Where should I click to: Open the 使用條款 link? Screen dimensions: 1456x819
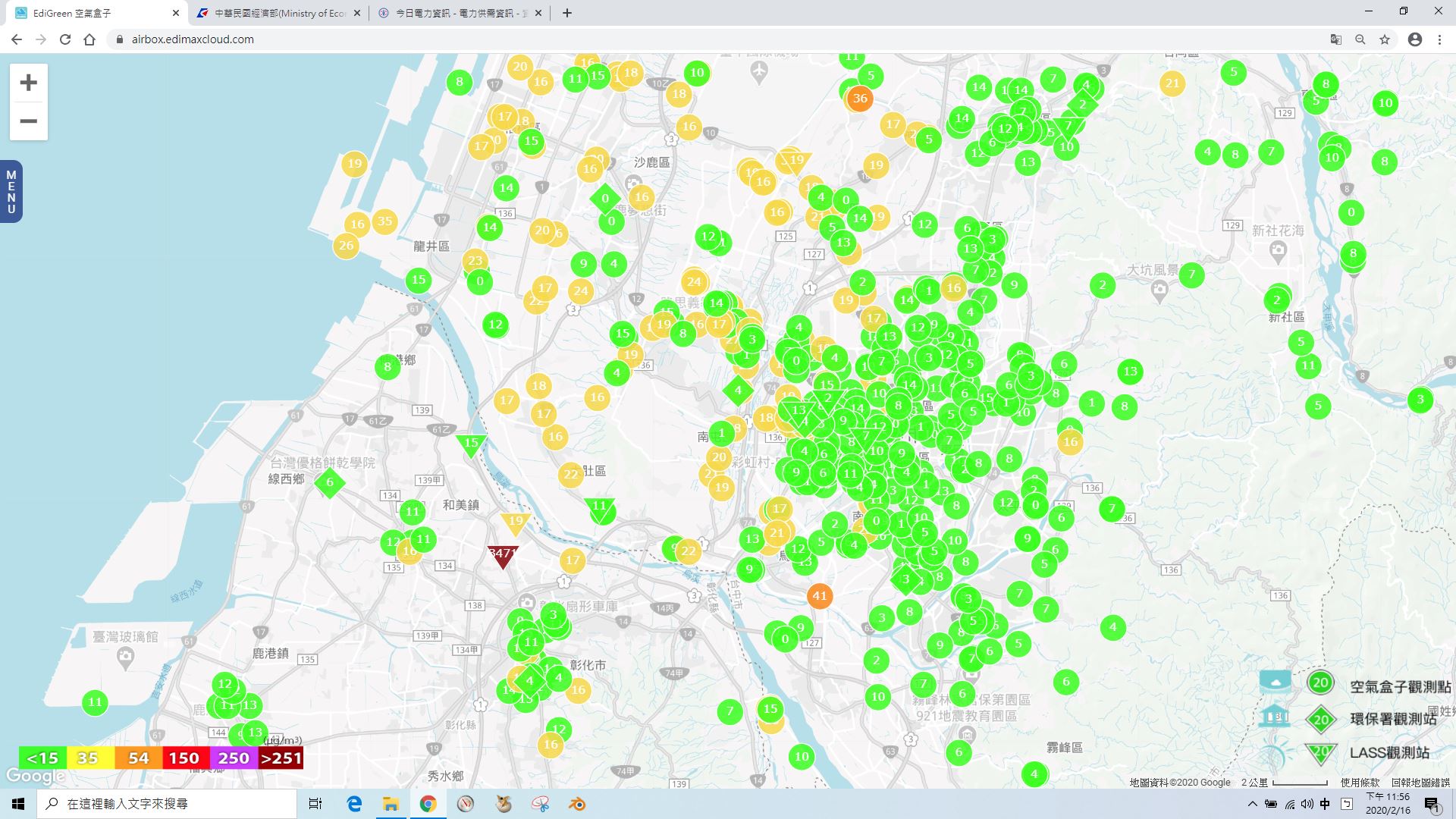(1360, 783)
